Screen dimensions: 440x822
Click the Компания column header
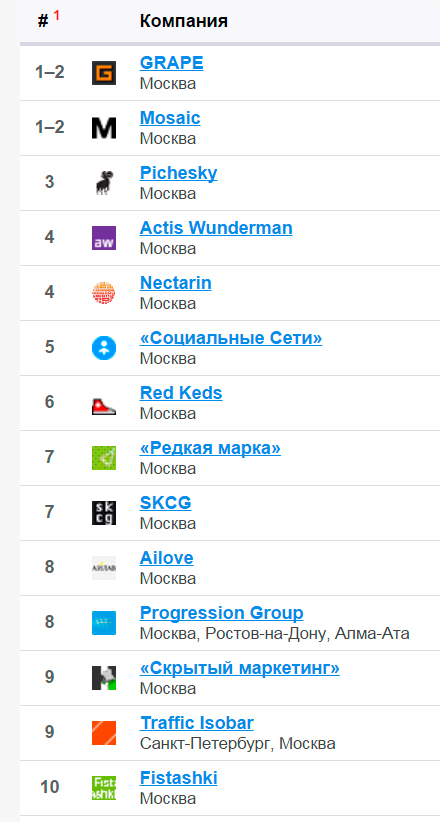point(184,21)
